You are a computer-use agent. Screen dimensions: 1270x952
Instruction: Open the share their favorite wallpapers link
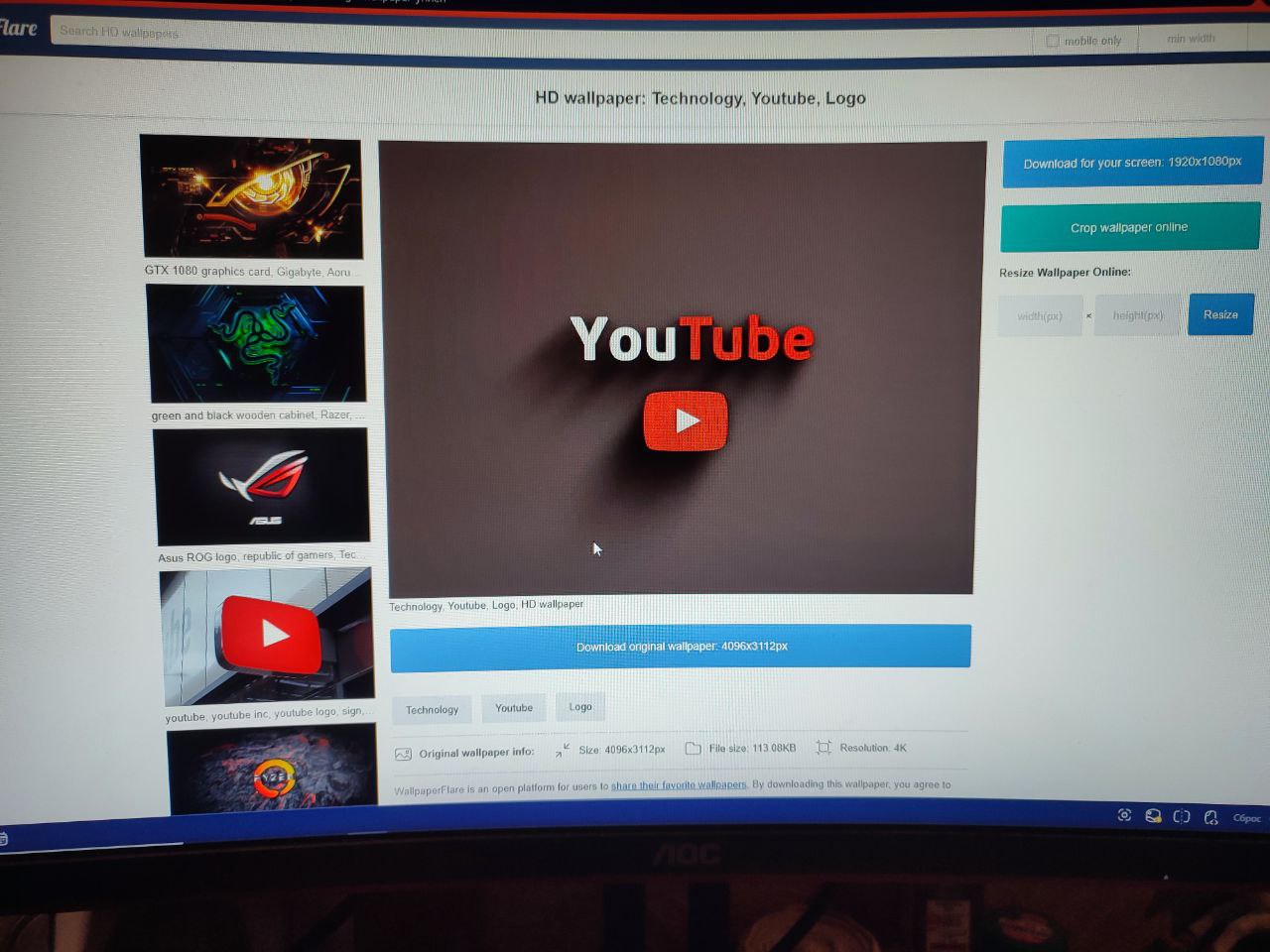(x=679, y=785)
